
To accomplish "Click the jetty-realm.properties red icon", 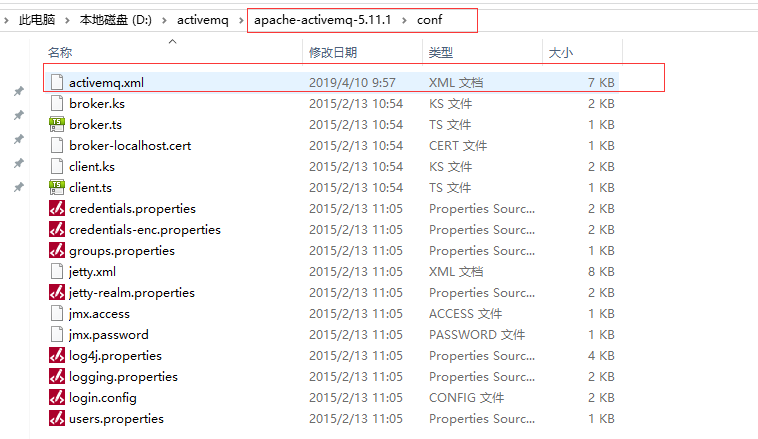I will 57,293.
